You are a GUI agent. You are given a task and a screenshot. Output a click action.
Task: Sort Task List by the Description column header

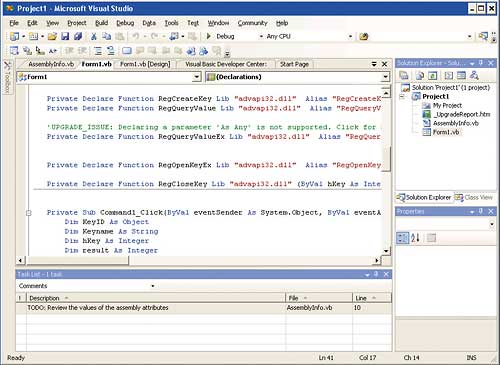tap(156, 298)
